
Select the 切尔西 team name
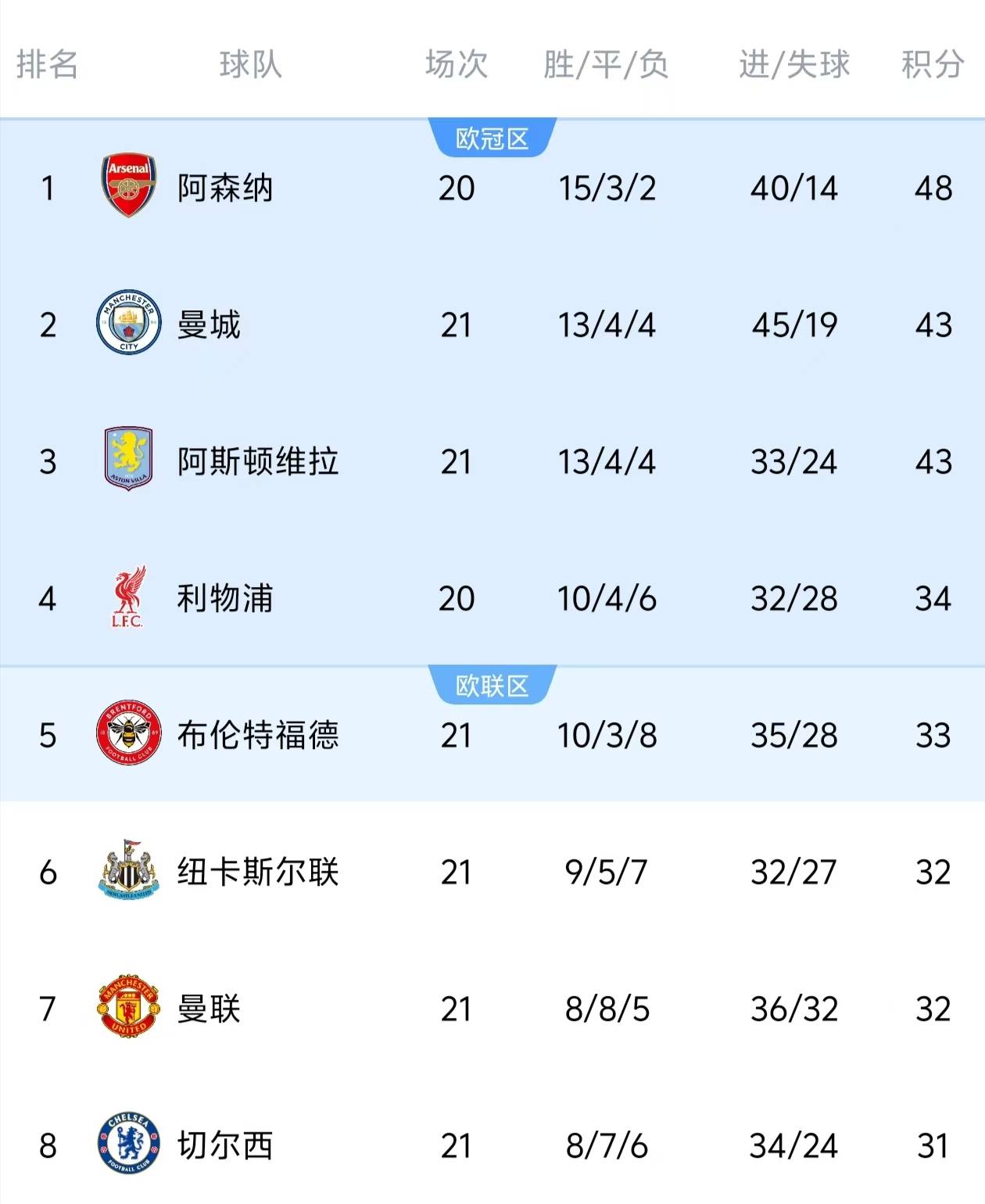click(225, 1145)
